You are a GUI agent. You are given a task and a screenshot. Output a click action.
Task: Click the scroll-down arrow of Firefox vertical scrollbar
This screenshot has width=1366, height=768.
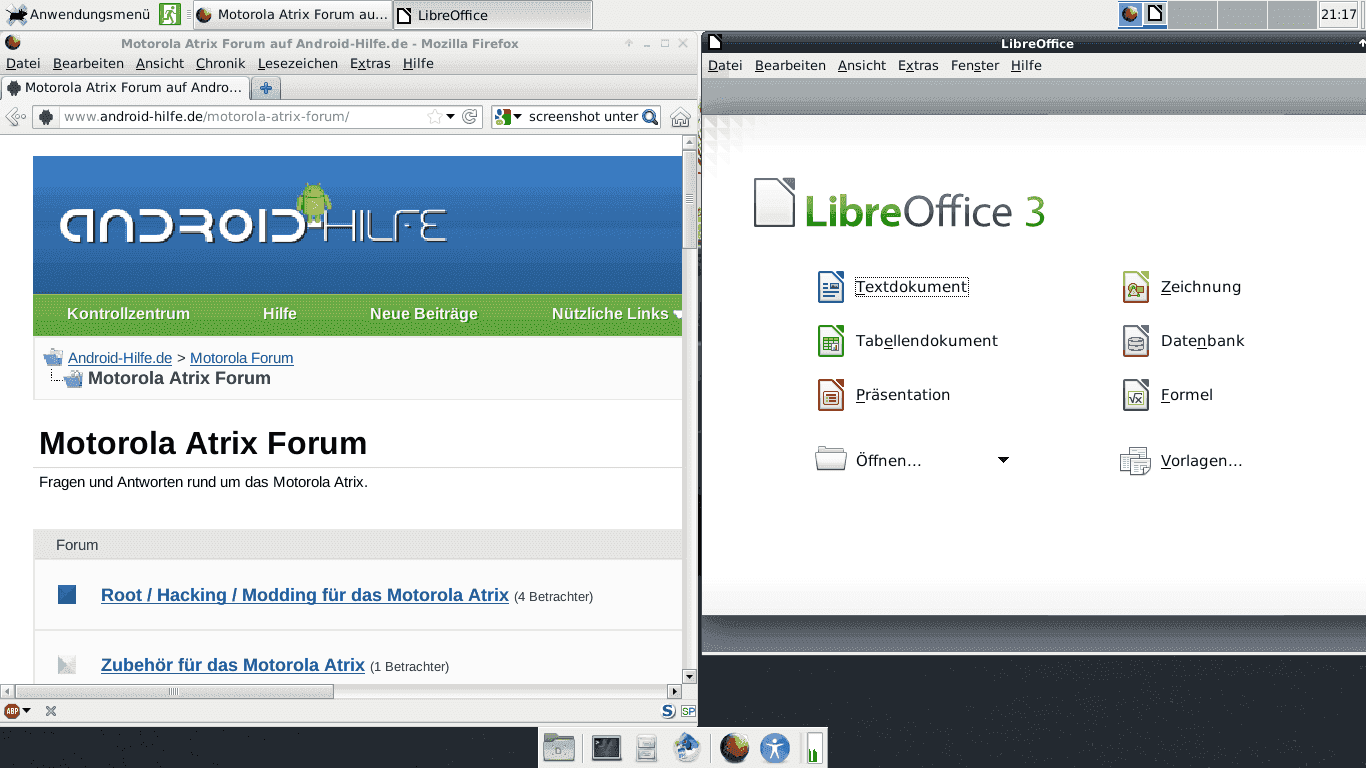point(689,676)
